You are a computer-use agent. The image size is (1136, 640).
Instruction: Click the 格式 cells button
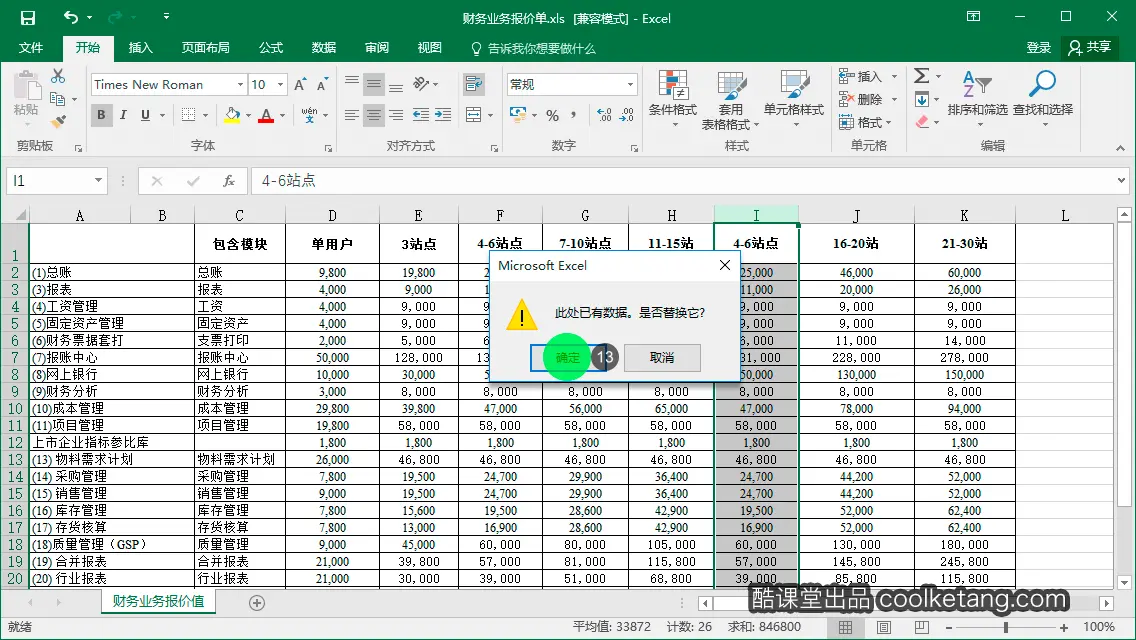pos(868,122)
